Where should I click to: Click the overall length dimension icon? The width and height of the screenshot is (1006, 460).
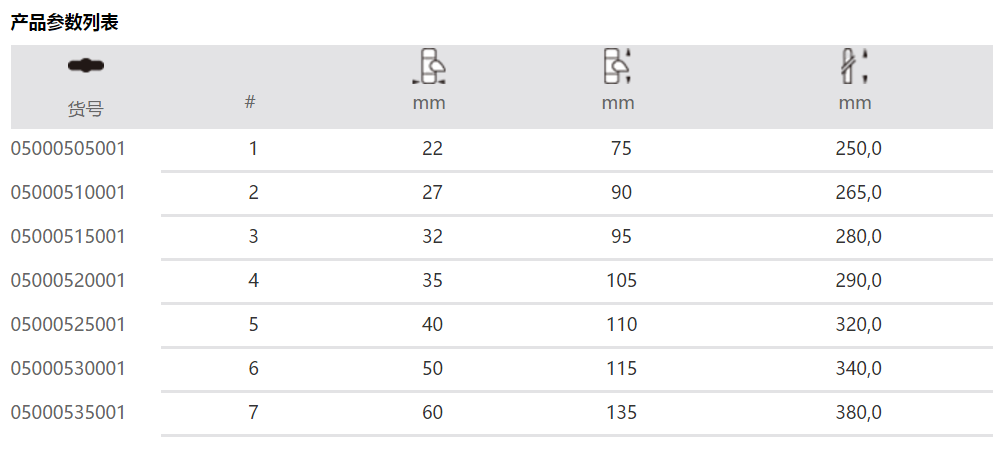[854, 66]
